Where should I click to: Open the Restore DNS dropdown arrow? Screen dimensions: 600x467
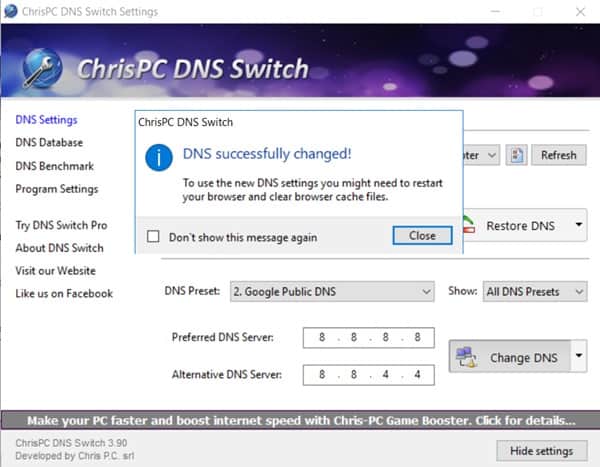(579, 225)
